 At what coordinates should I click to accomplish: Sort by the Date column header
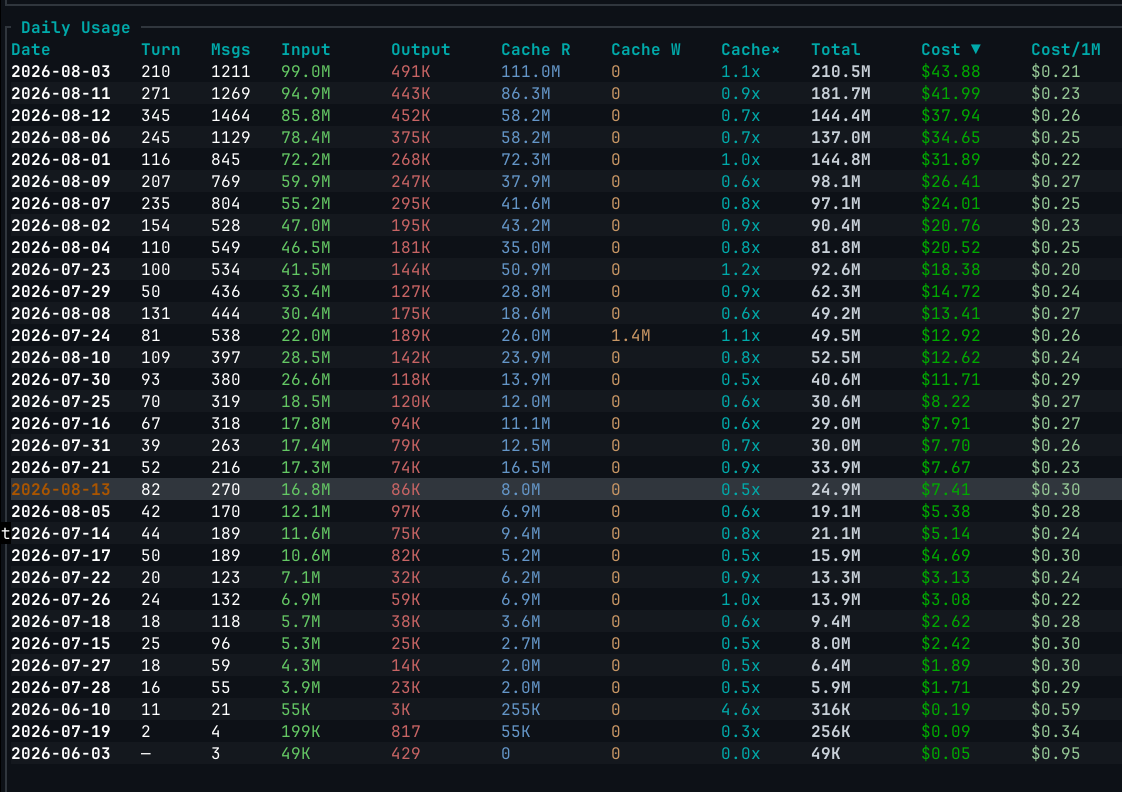[31, 49]
